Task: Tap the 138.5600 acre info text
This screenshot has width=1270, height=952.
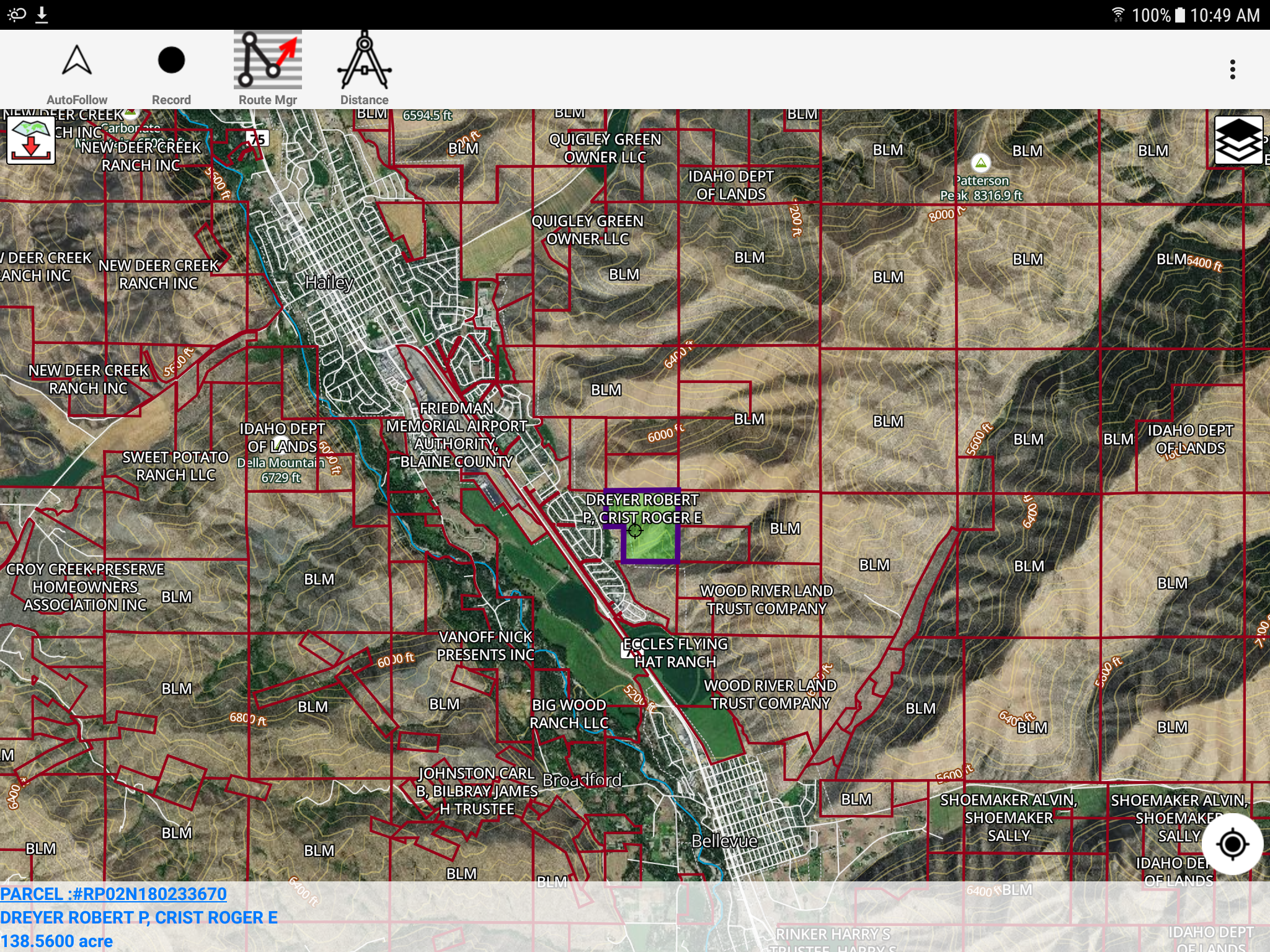Action: [x=56, y=941]
